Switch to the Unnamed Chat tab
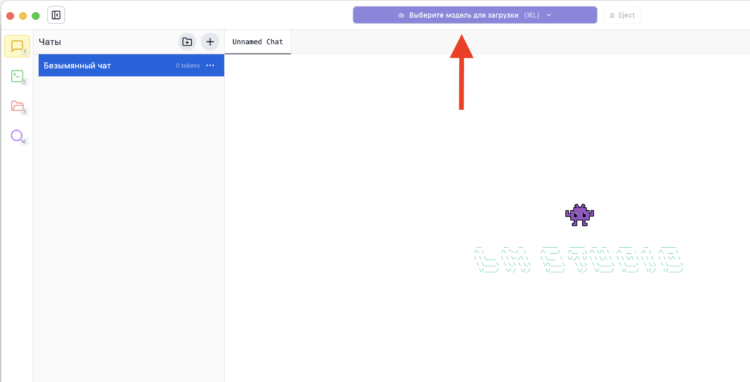This screenshot has height=382, width=750. coord(258,42)
